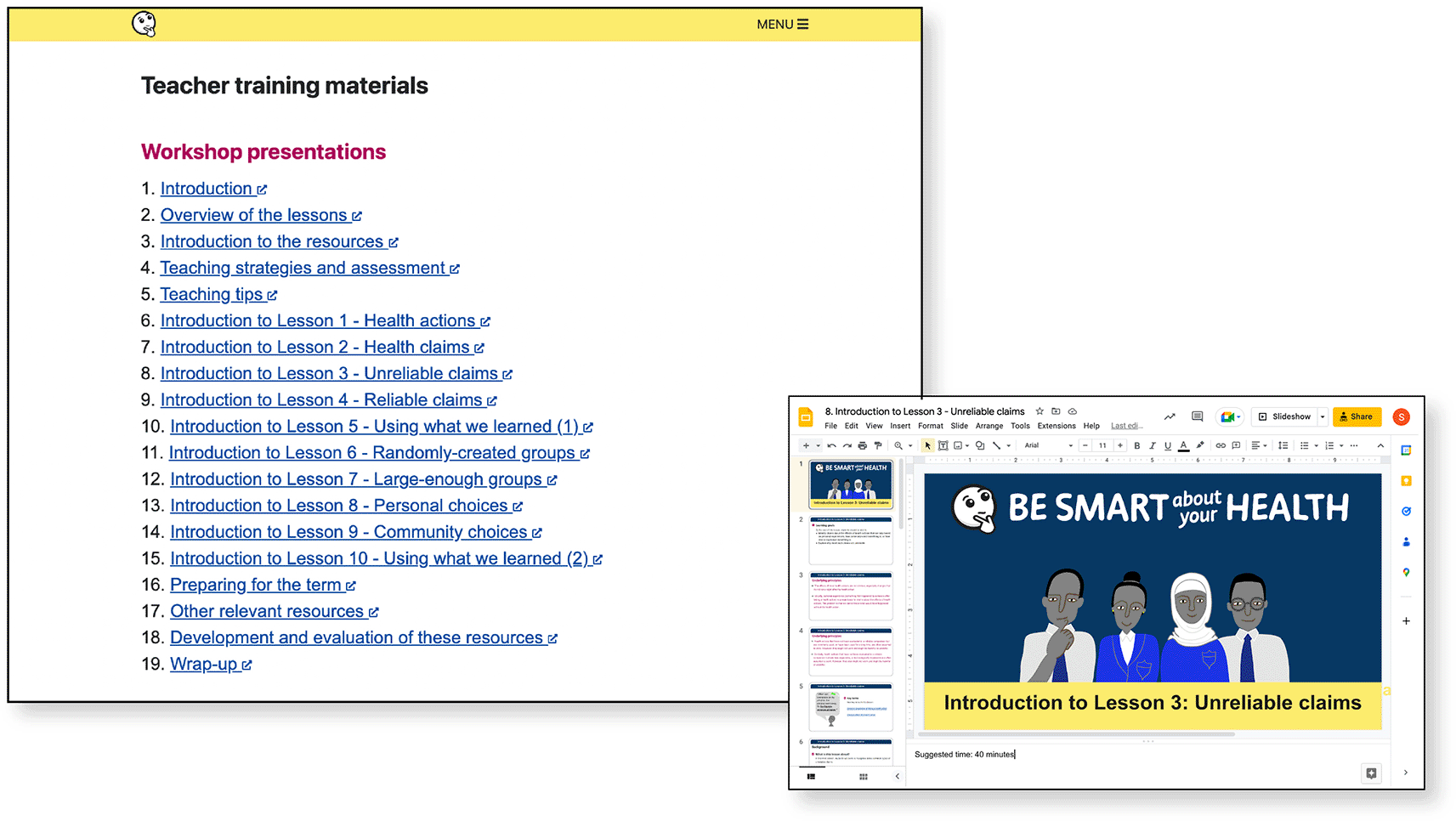The image size is (1456, 821).
Task: Open Introduction to Lesson 2 - Health claims
Action: click(322, 347)
